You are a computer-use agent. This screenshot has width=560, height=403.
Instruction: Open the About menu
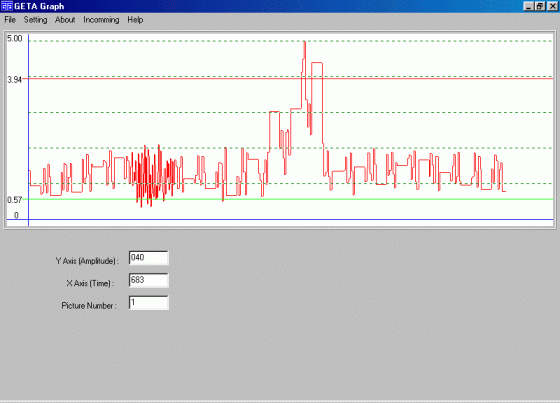click(x=65, y=20)
